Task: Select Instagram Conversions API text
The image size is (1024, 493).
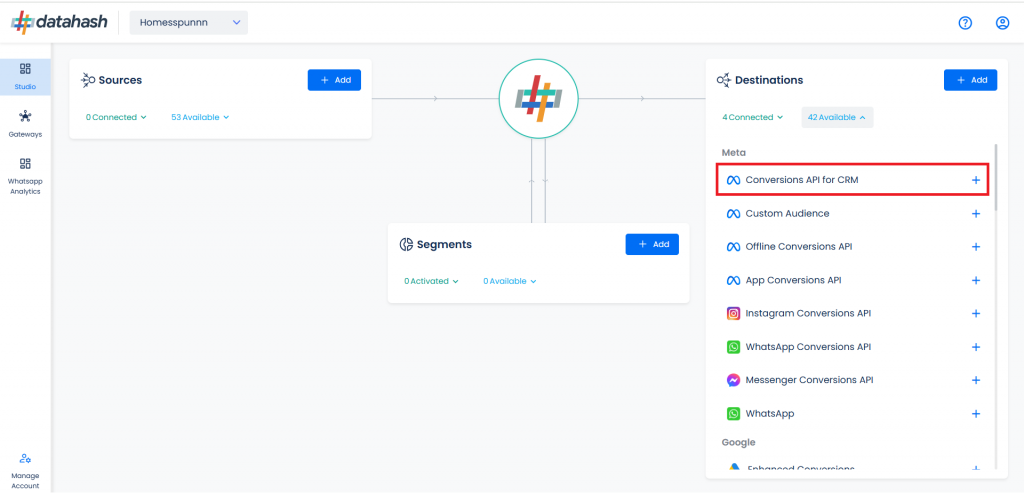Action: 808,313
